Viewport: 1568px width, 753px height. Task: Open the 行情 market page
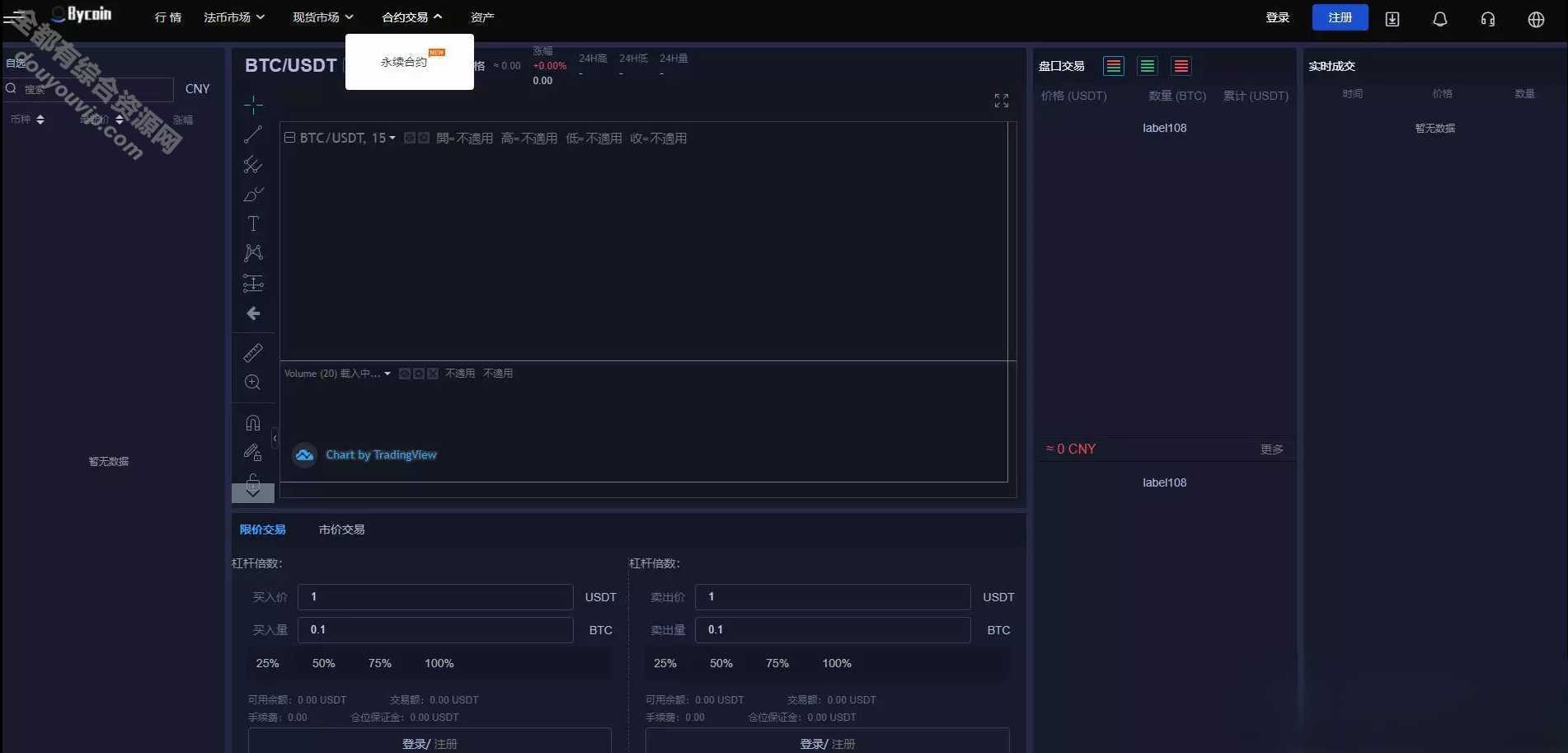tap(168, 17)
